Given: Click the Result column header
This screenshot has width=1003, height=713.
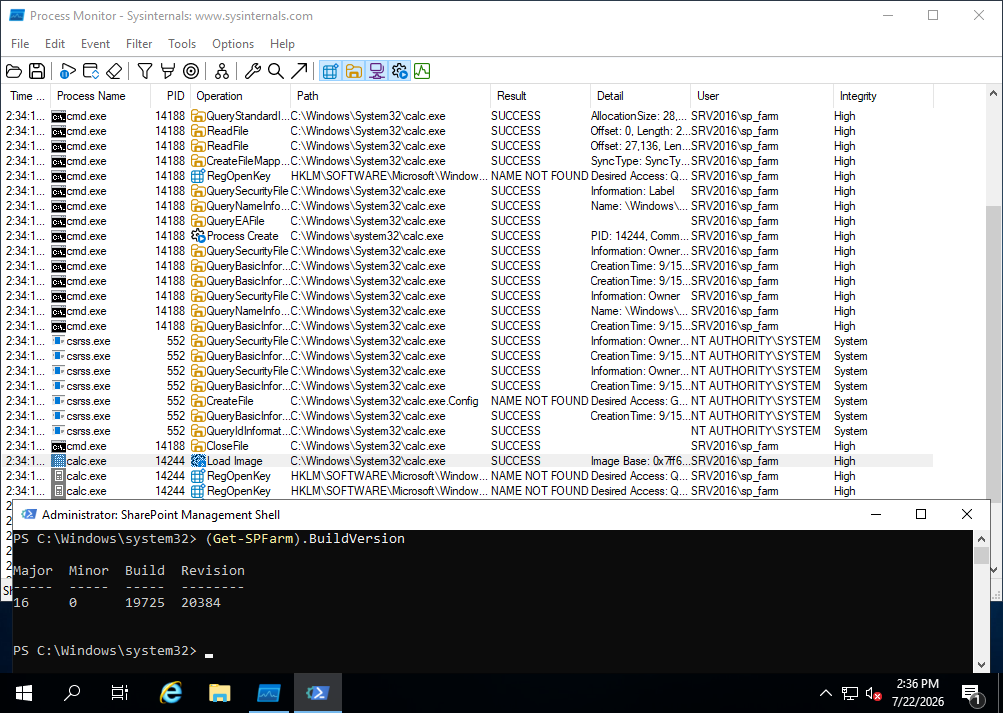Looking at the screenshot, I should 540,96.
